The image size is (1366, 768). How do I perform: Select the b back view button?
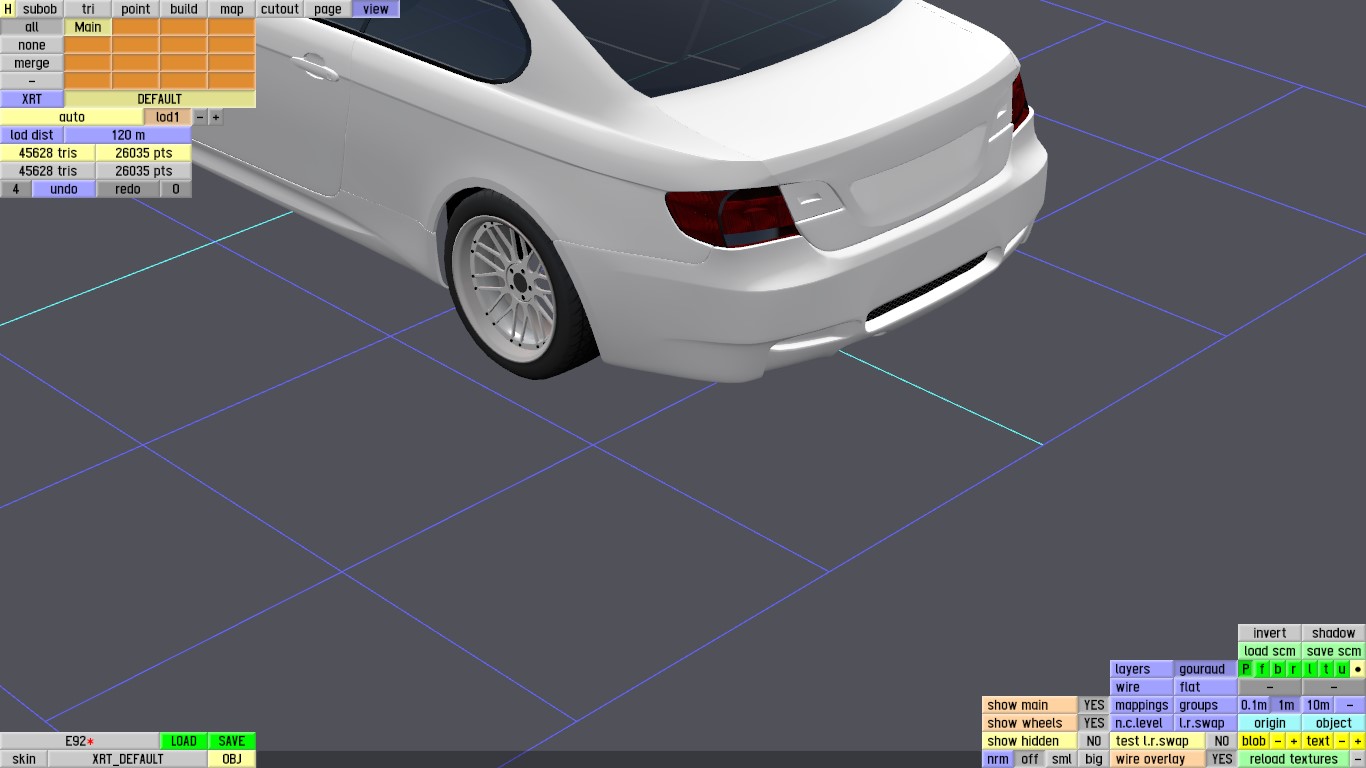1278,669
